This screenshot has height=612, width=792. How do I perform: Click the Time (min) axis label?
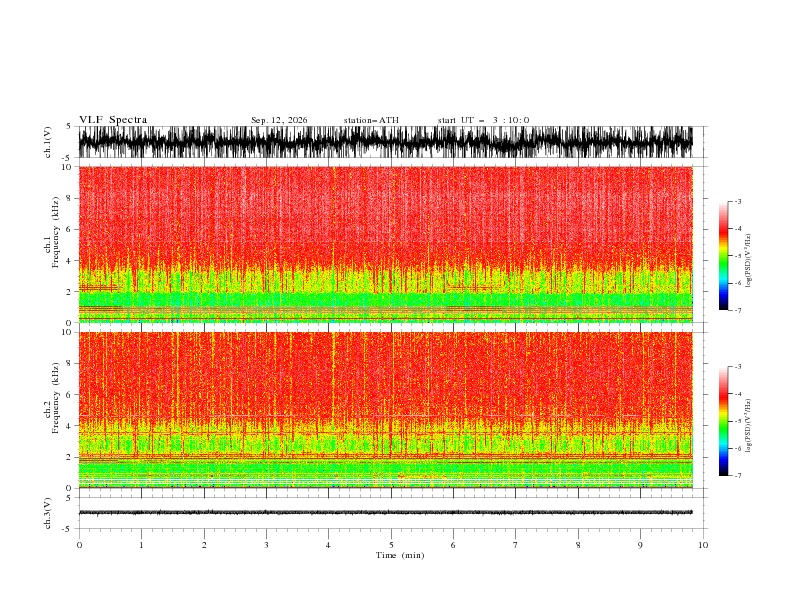(400, 555)
